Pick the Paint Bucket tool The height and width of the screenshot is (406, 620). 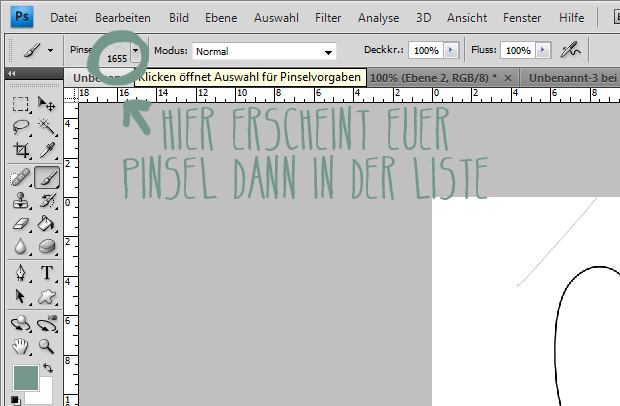pos(46,223)
